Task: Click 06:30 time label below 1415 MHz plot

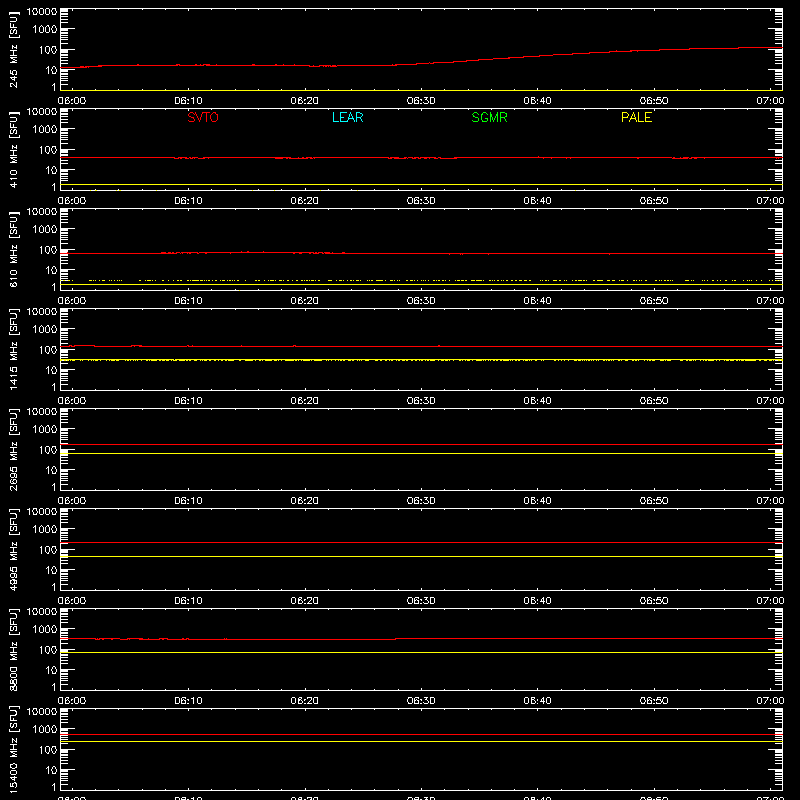Action: [421, 401]
